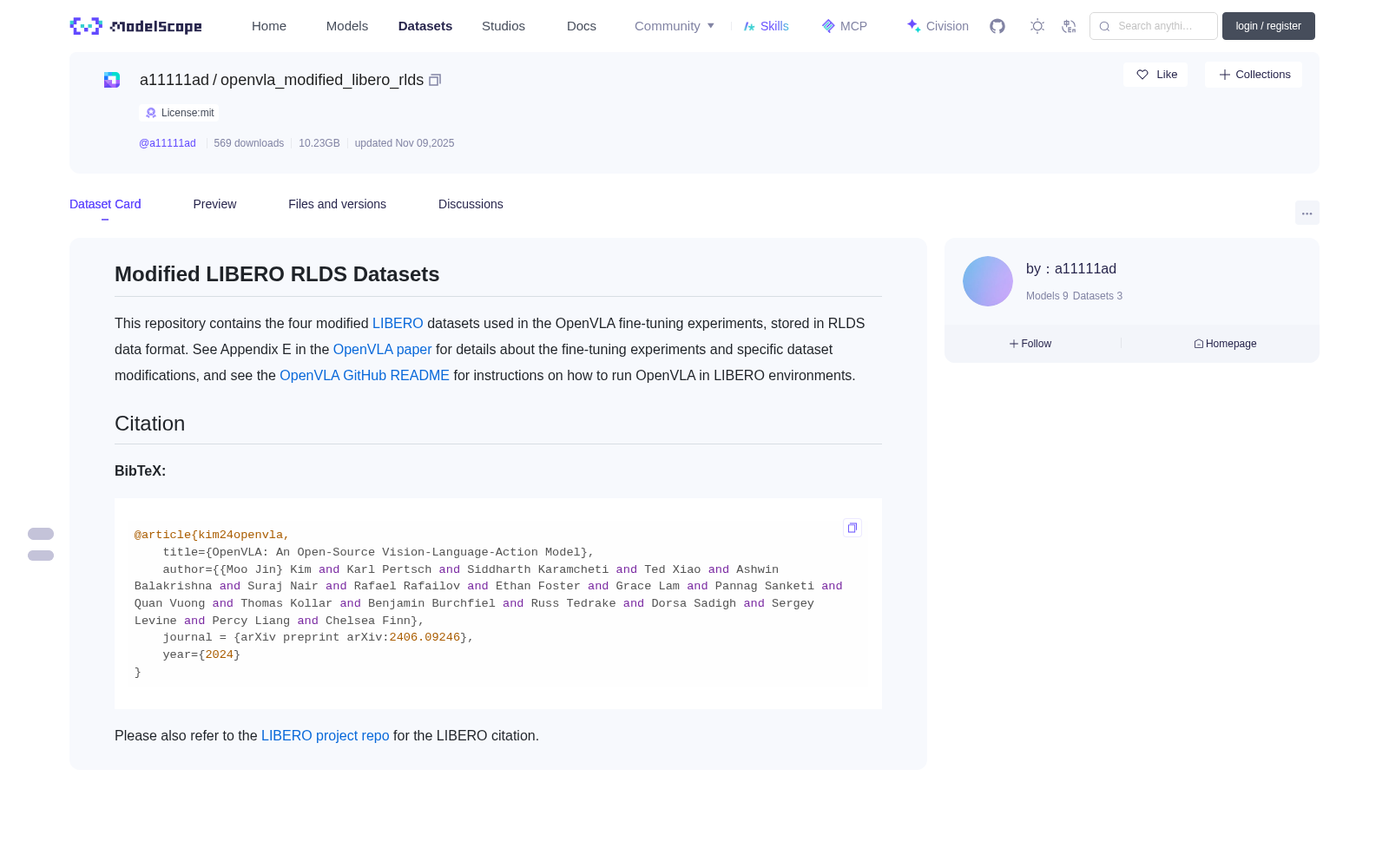Viewport: 1389px width, 868px height.
Task: Open the OpenVLA paper link
Action: point(382,349)
